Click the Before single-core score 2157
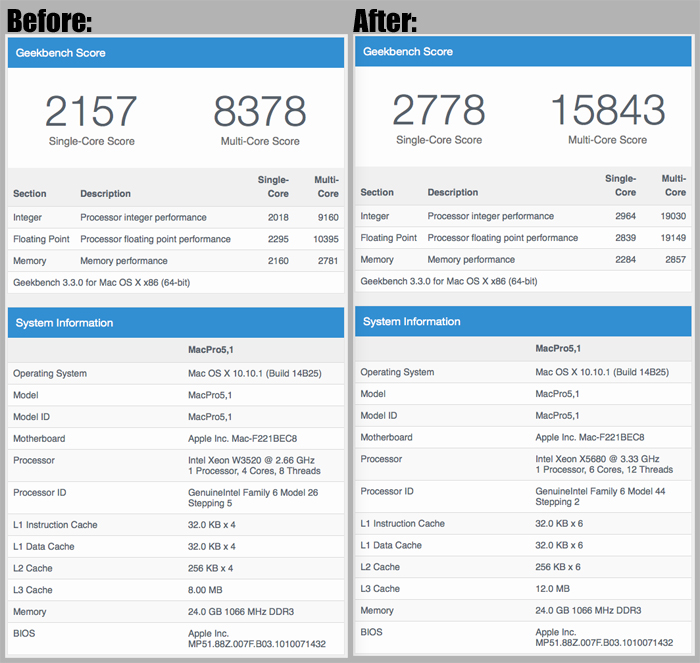Viewport: 700px width, 663px height. (x=91, y=111)
